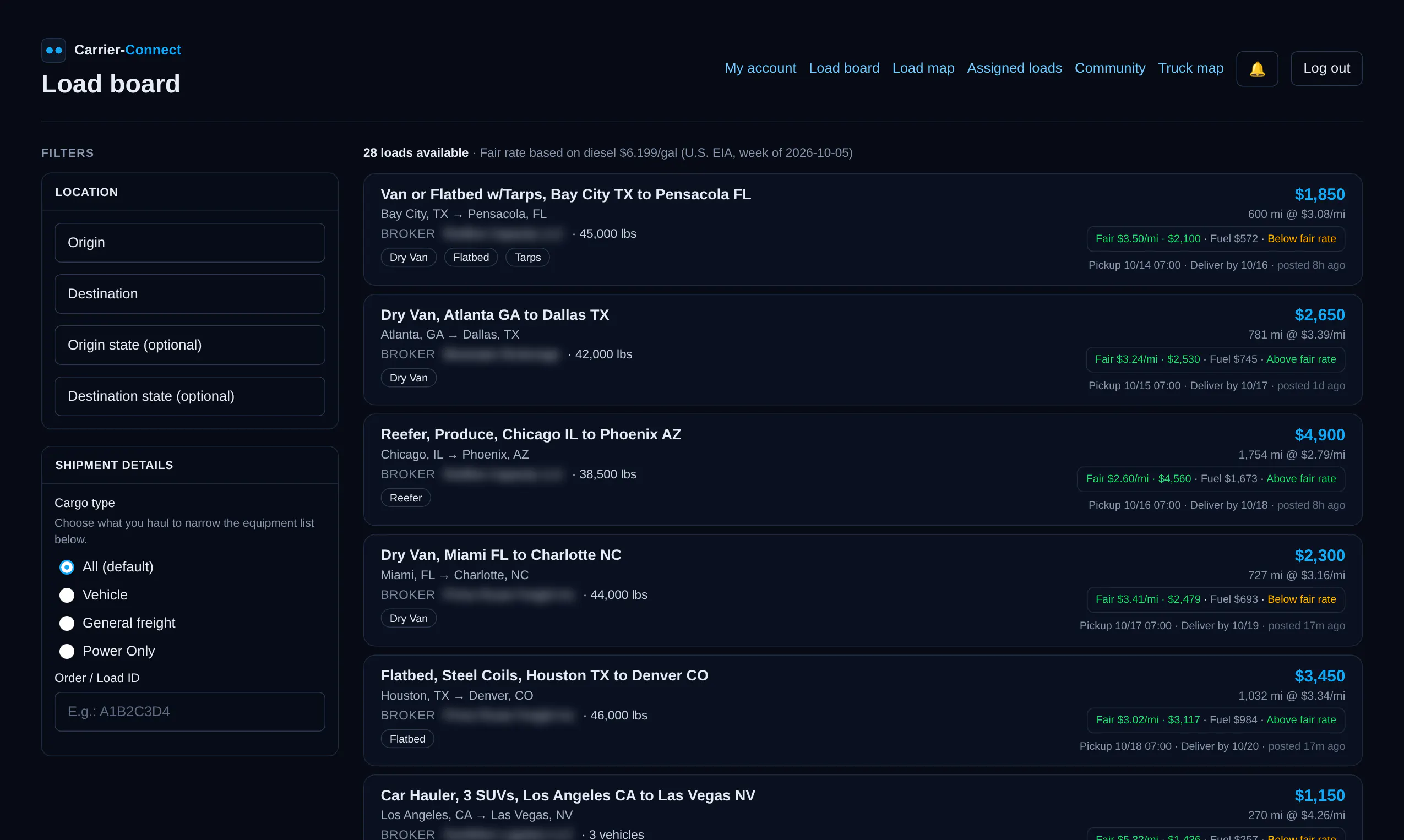Click the Carrier-Connect logo icon
The width and height of the screenshot is (1404, 840).
click(x=54, y=51)
